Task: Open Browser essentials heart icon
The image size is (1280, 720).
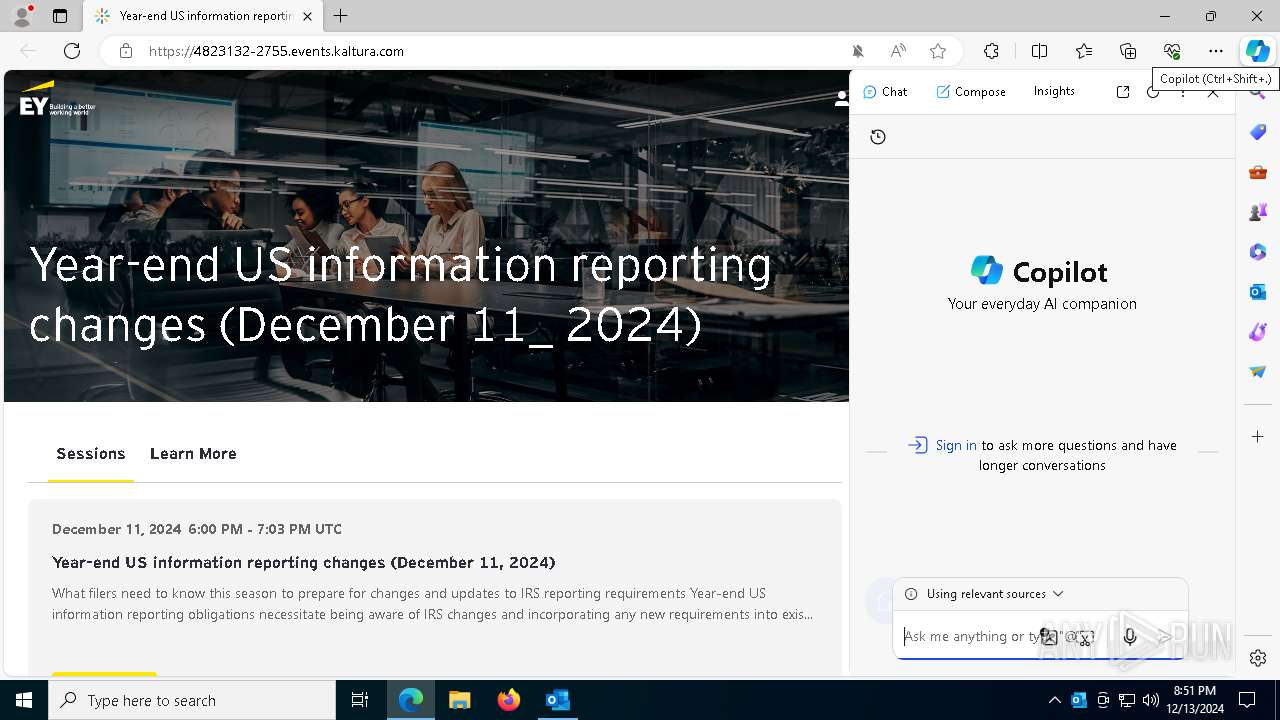Action: [1172, 51]
